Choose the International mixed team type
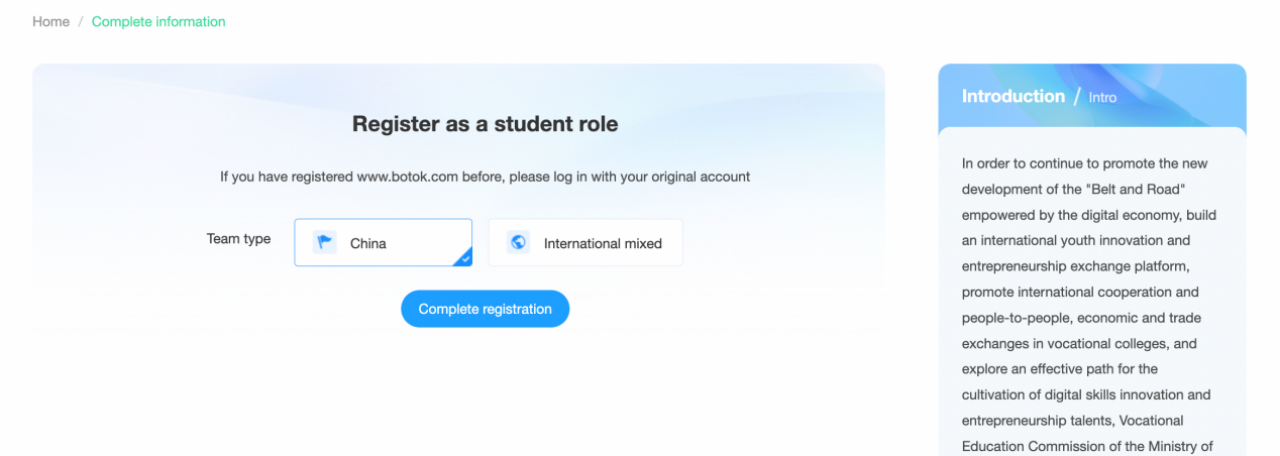Image resolution: width=1280 pixels, height=456 pixels. click(585, 243)
